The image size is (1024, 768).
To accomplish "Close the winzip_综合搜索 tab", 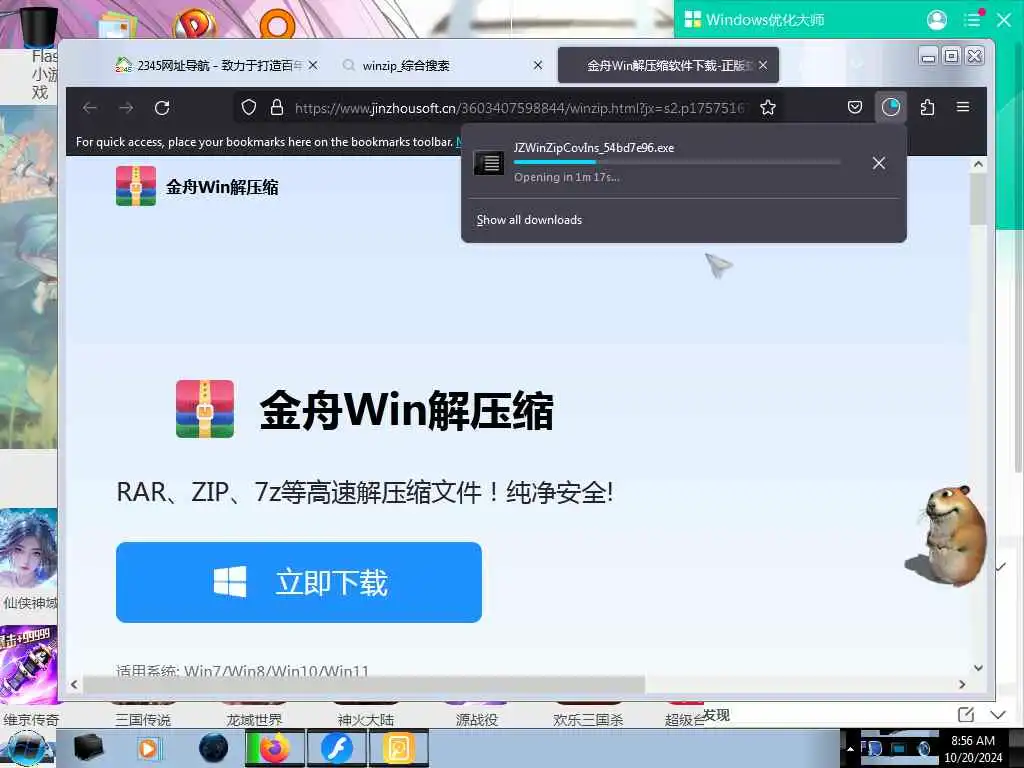I will [537, 65].
